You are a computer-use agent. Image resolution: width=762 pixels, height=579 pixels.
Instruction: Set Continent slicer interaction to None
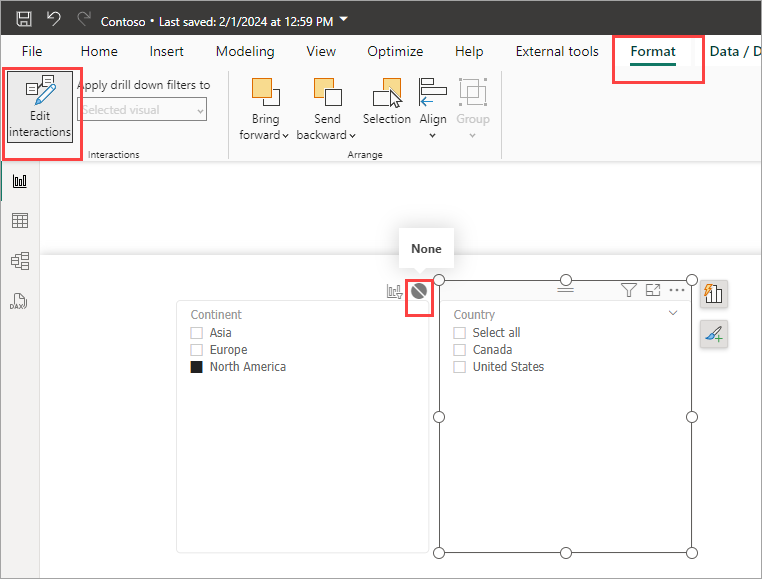[x=419, y=291]
